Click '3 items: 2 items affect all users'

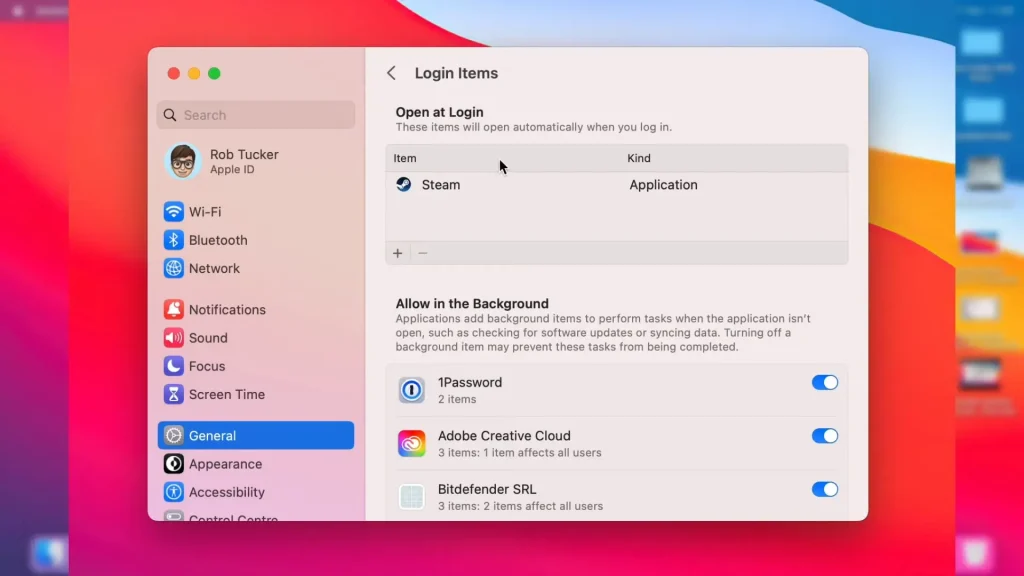click(520, 506)
